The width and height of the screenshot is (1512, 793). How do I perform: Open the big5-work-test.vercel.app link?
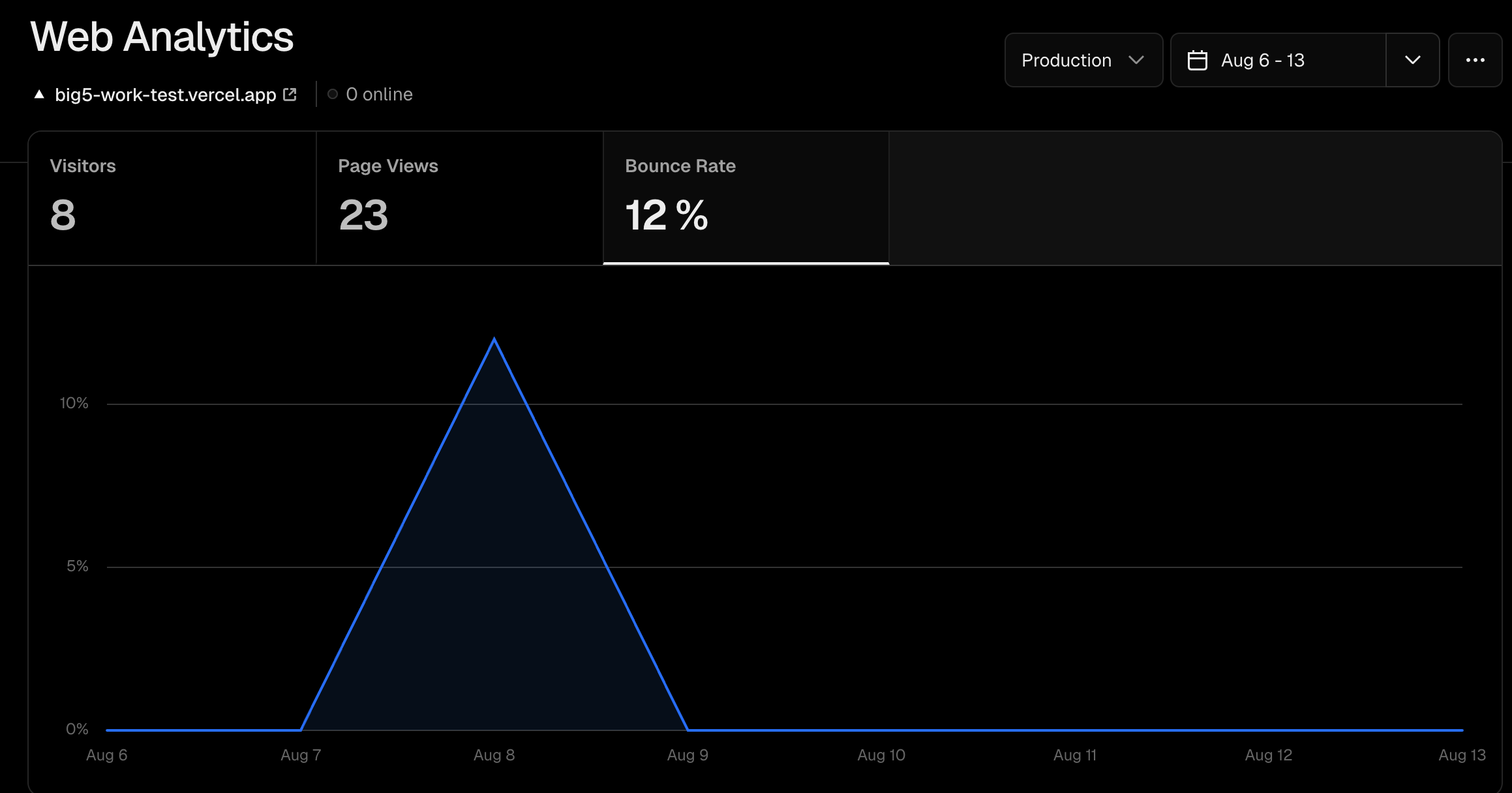(166, 95)
